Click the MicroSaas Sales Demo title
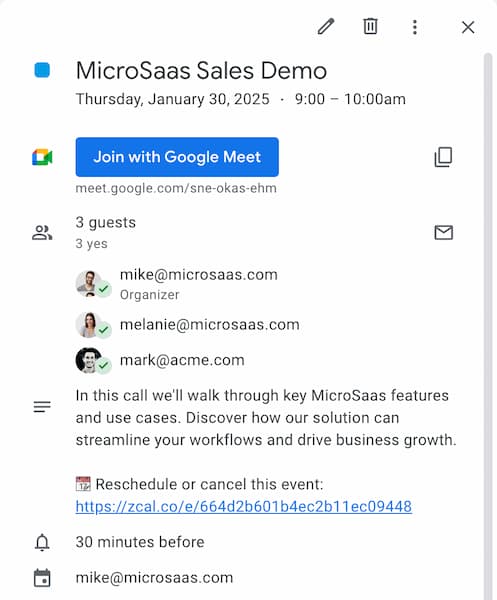 (x=201, y=71)
